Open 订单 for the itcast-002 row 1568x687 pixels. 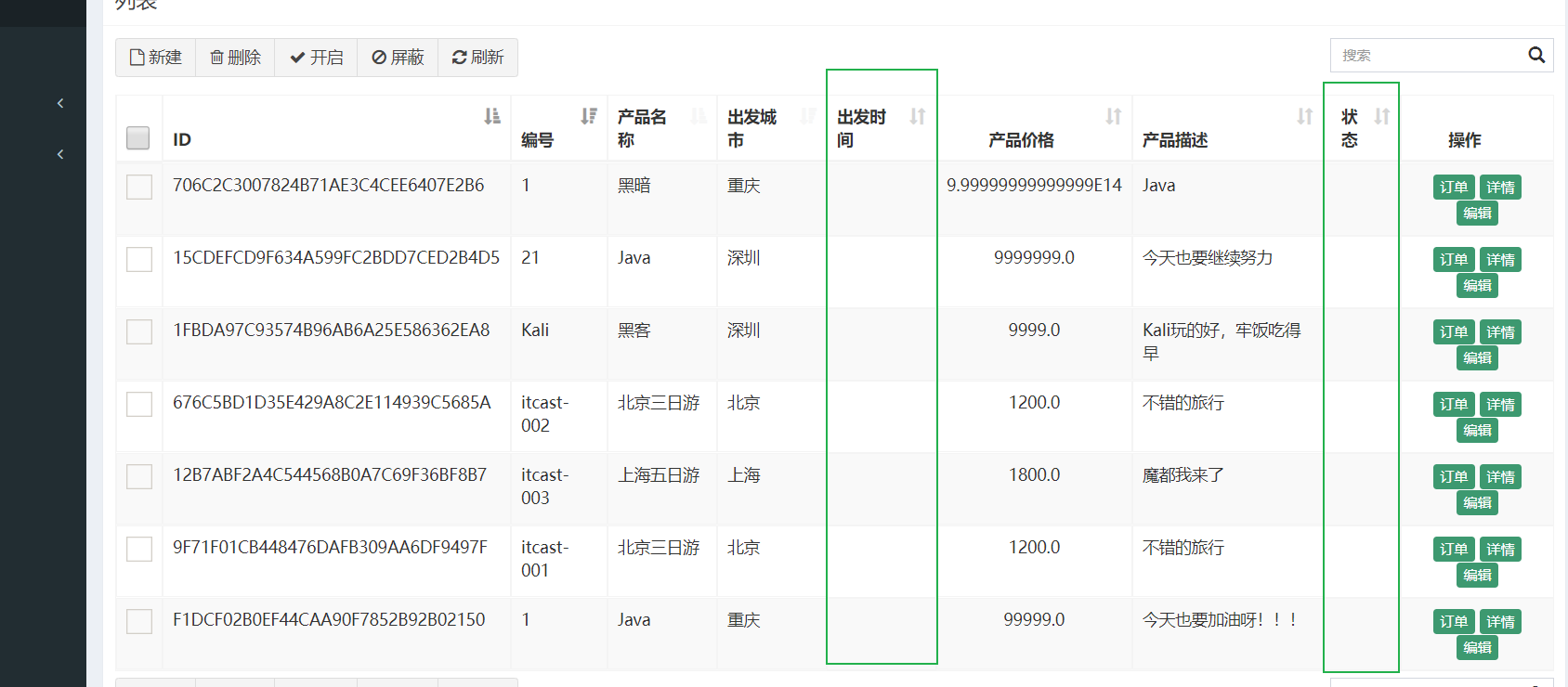click(1454, 405)
